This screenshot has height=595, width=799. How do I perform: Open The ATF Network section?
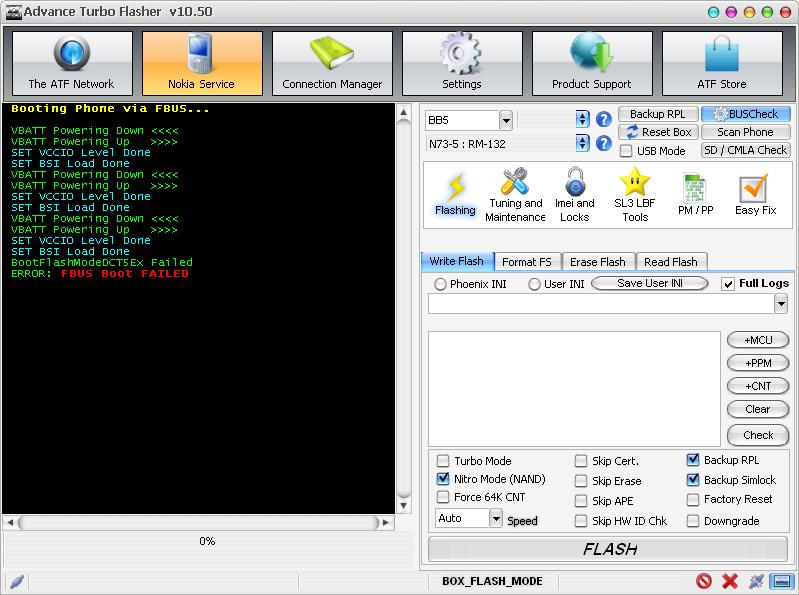(x=72, y=63)
